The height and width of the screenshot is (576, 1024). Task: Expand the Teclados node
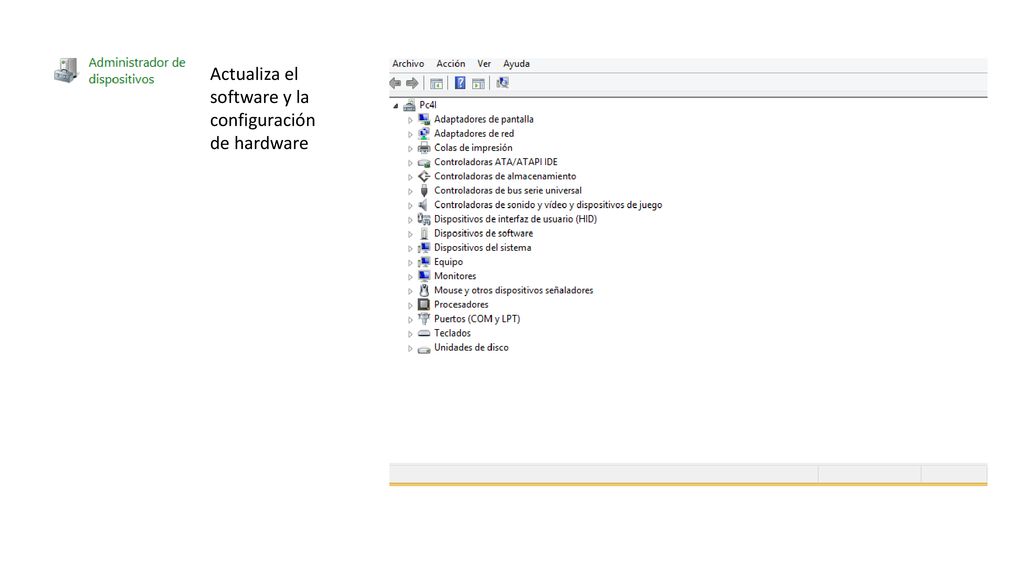point(410,334)
